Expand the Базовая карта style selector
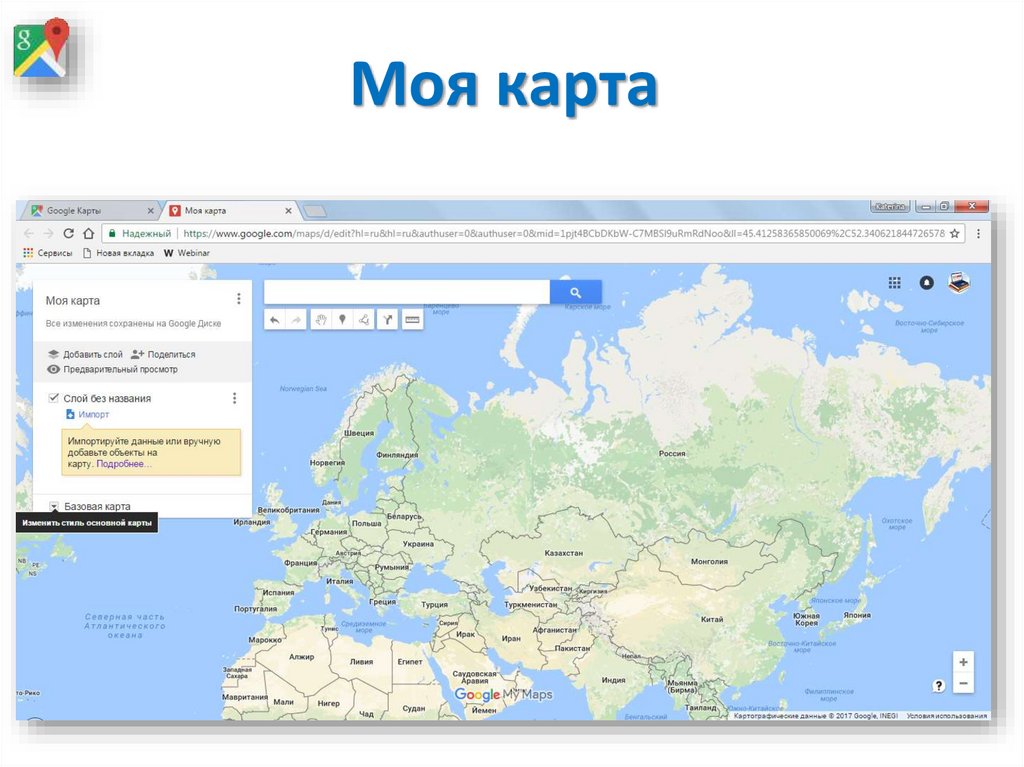1024x767 pixels. pos(54,506)
